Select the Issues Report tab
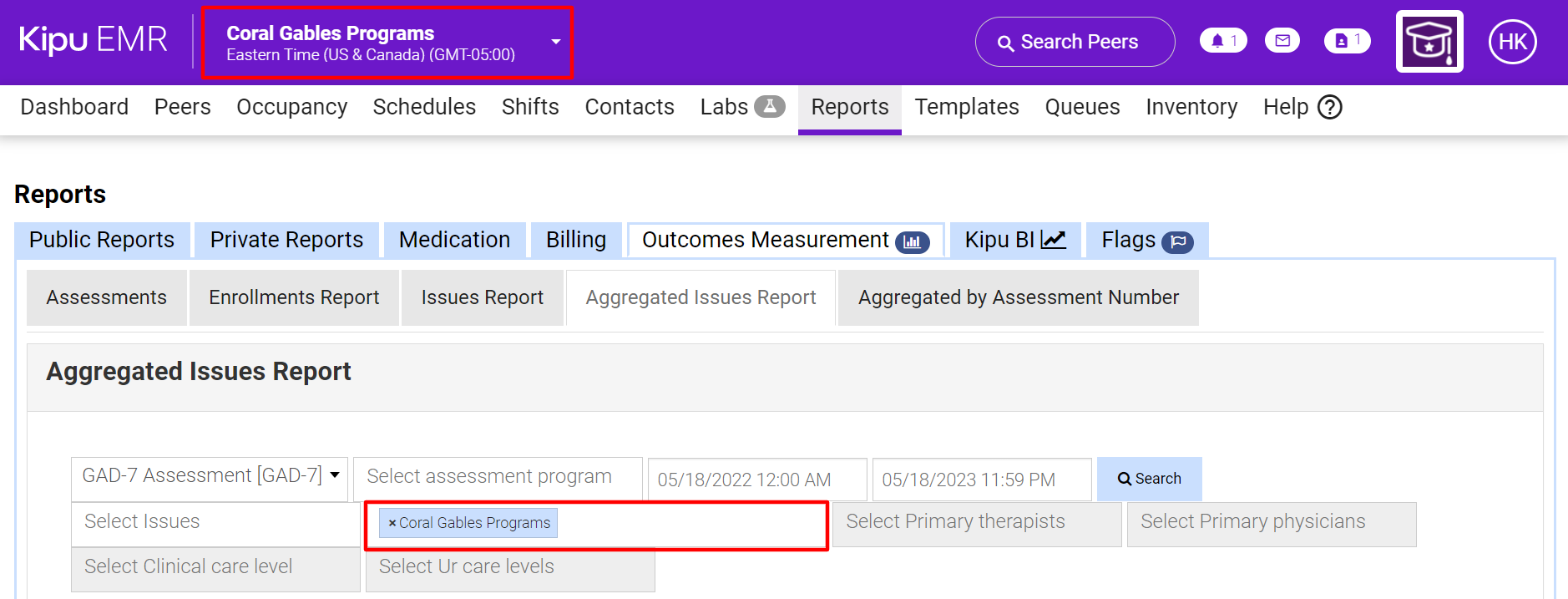 482,298
